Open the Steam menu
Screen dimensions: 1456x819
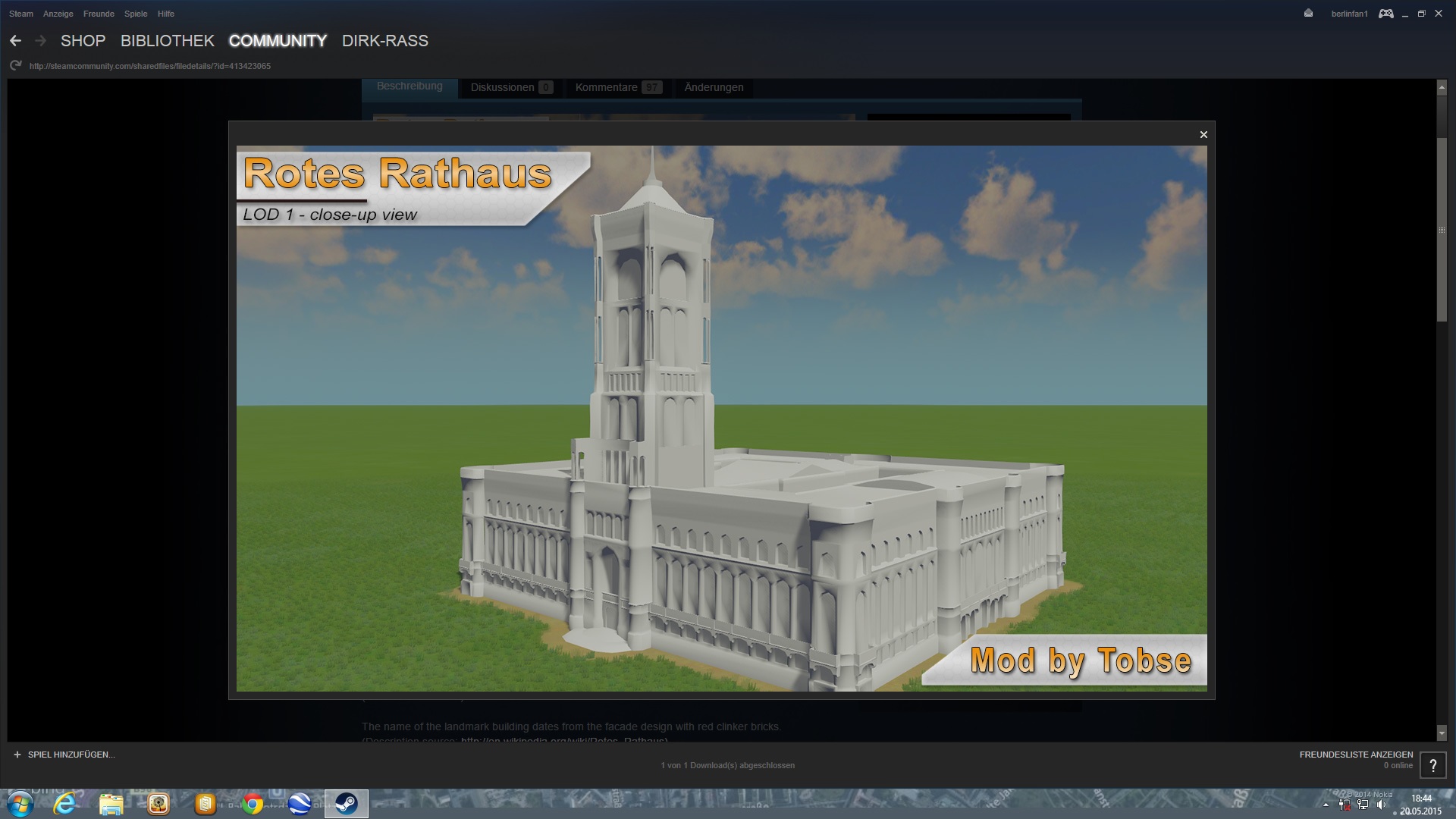coord(21,14)
